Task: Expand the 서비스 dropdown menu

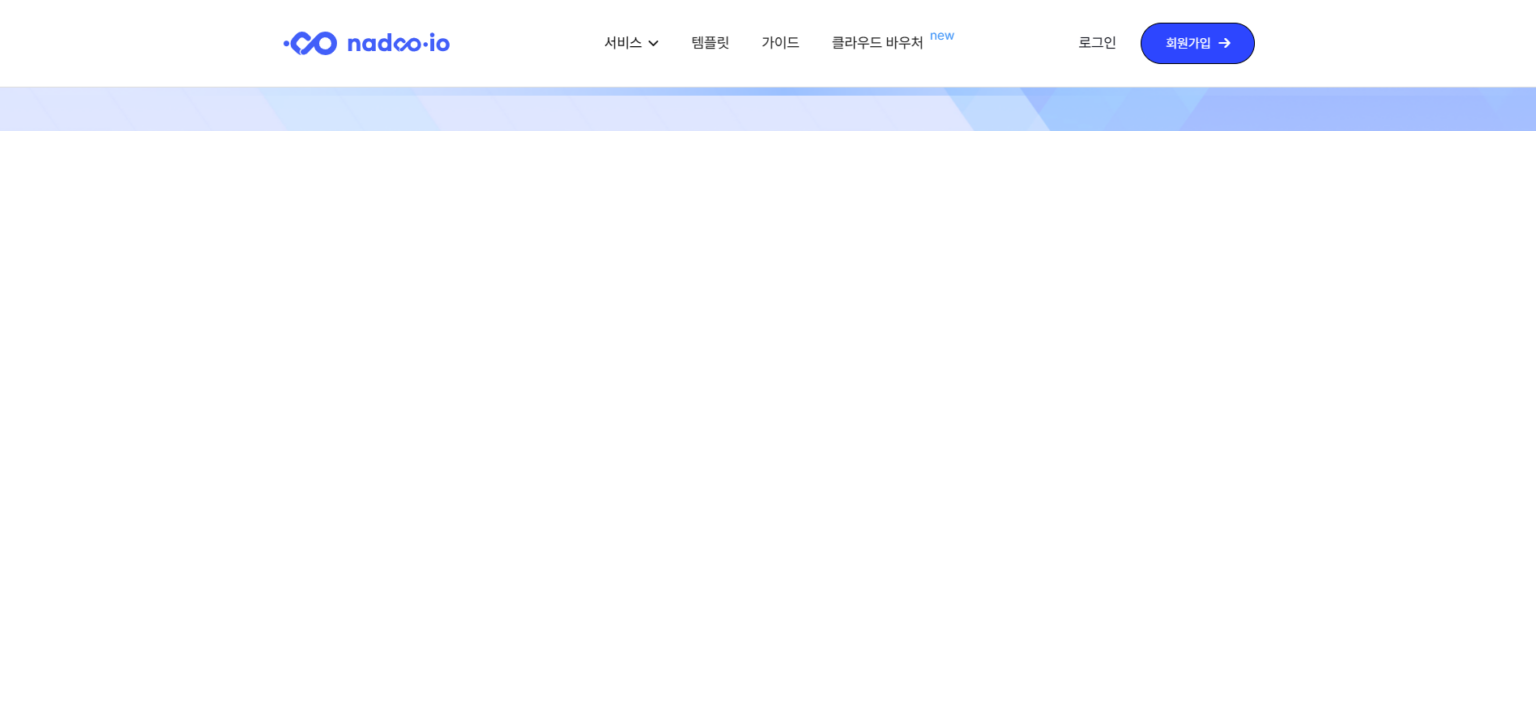Action: (x=631, y=43)
